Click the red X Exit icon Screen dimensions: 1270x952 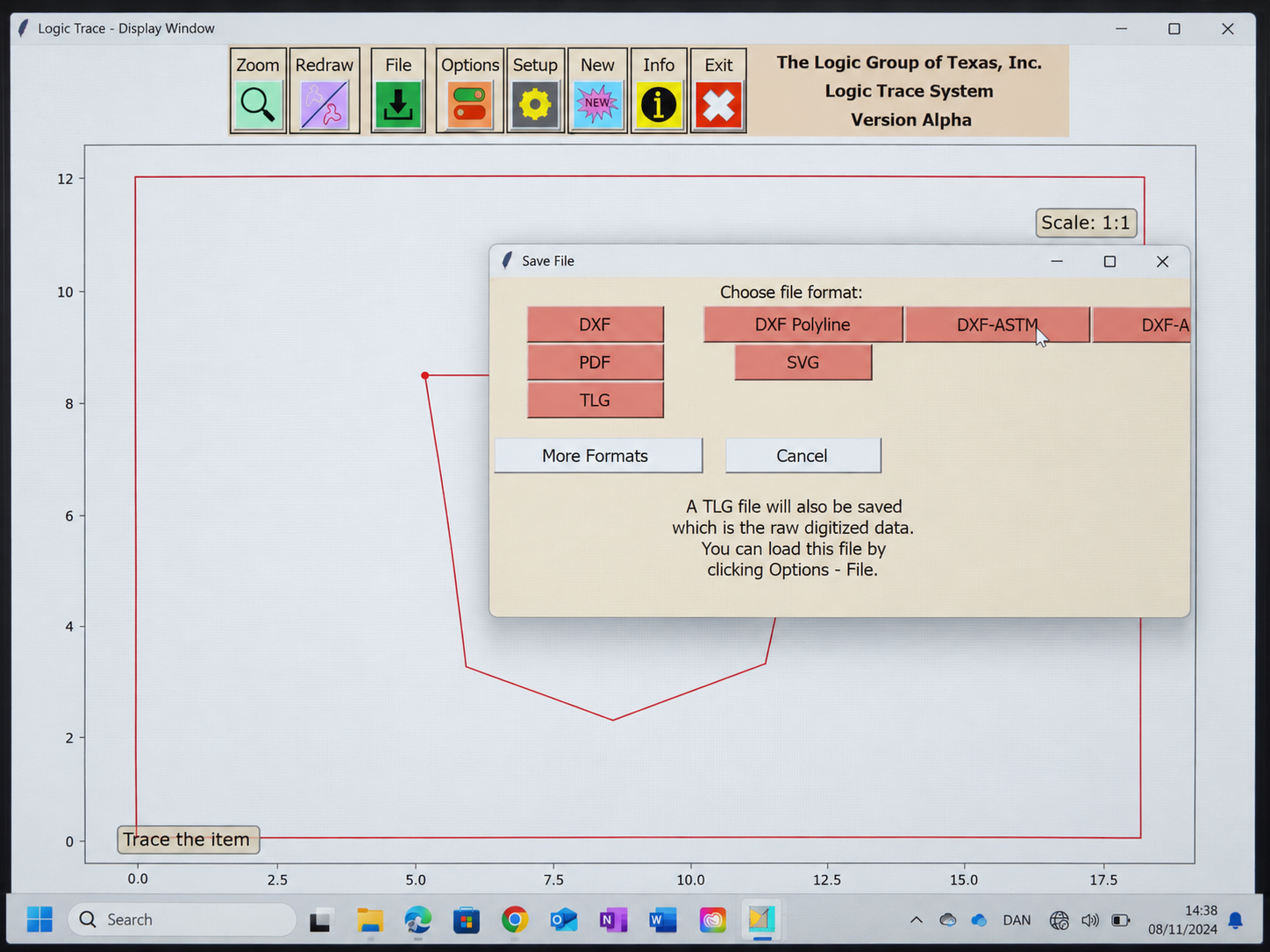coord(718,104)
